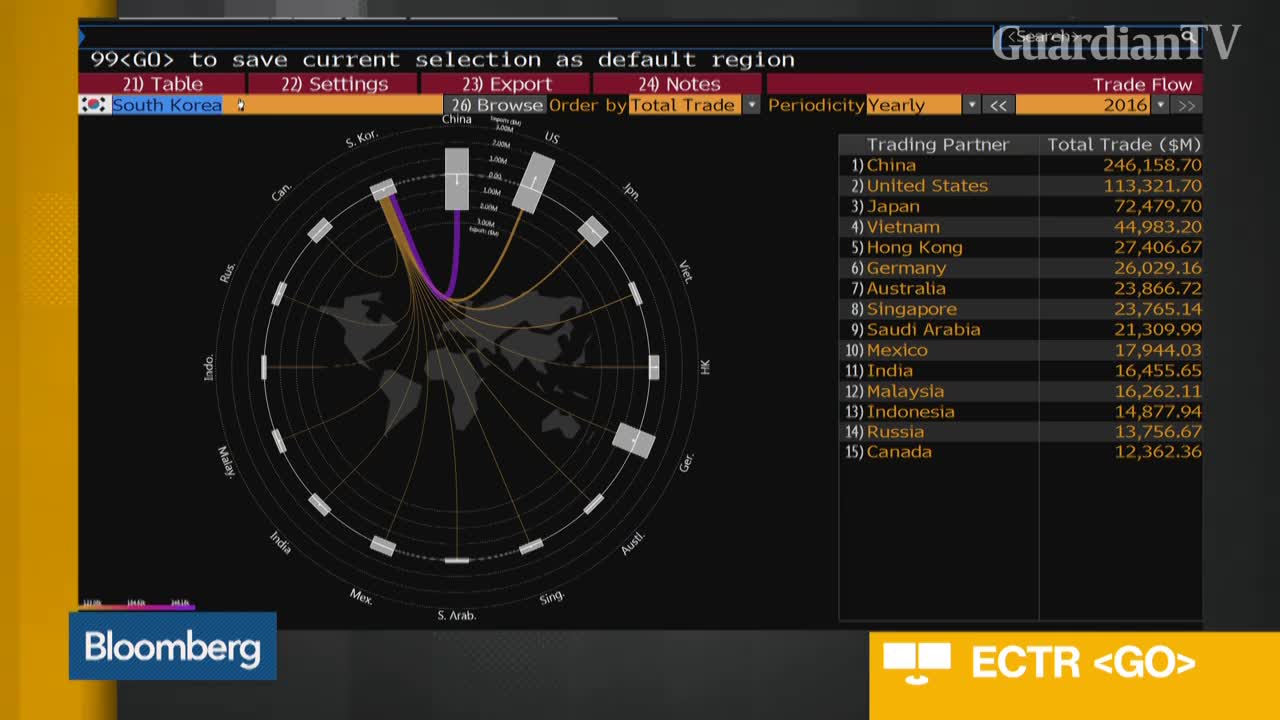Viewport: 1280px width, 720px height.
Task: Select Indonesia in the trading partner table
Action: [x=911, y=411]
